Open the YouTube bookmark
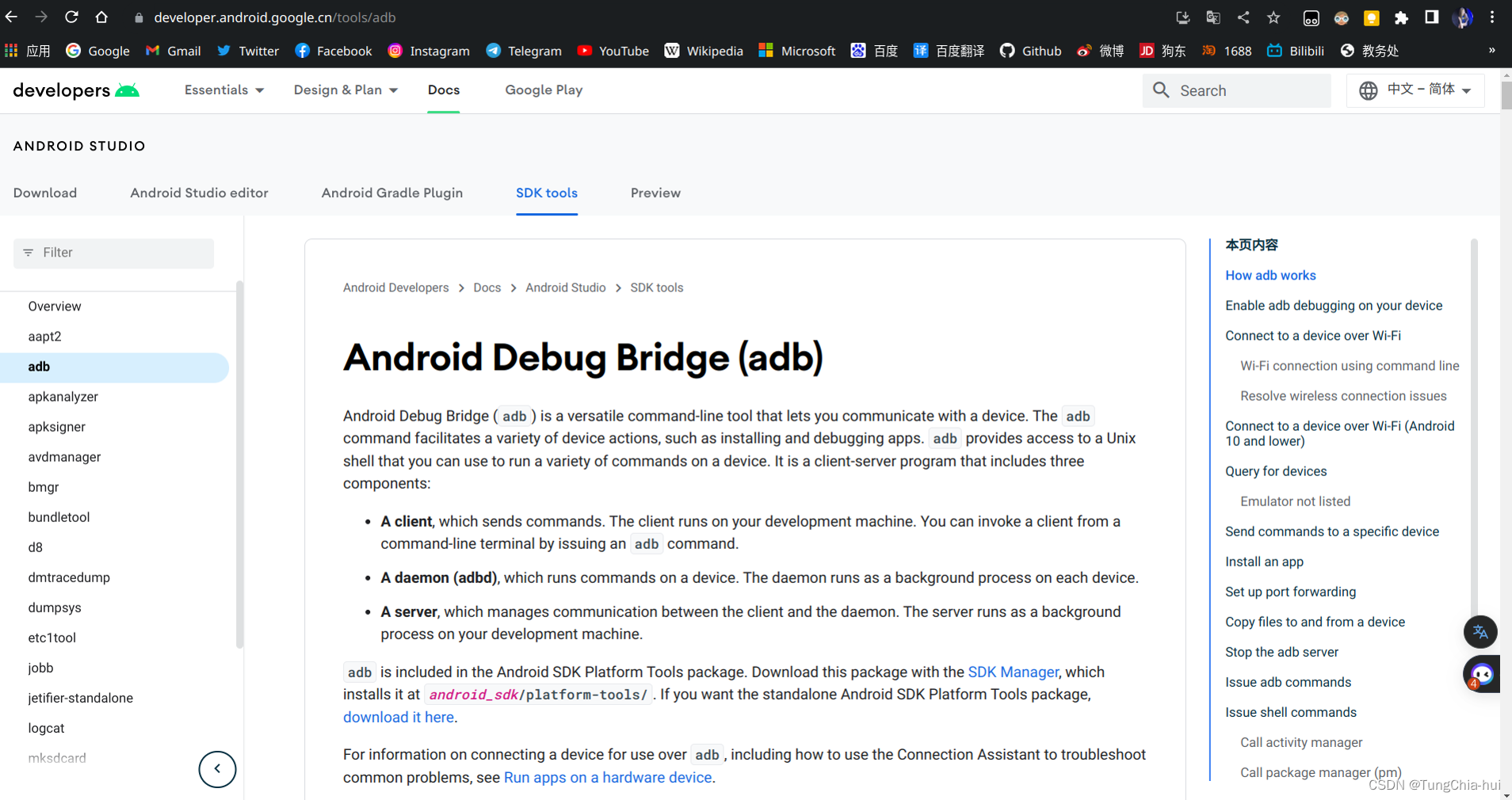 coord(613,51)
